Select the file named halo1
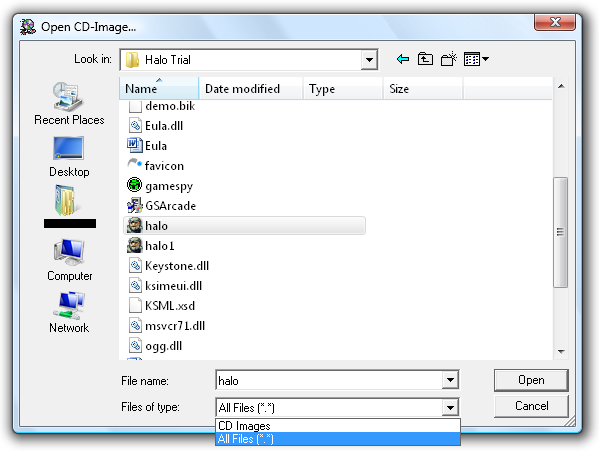The width and height of the screenshot is (599, 451). tap(160, 246)
